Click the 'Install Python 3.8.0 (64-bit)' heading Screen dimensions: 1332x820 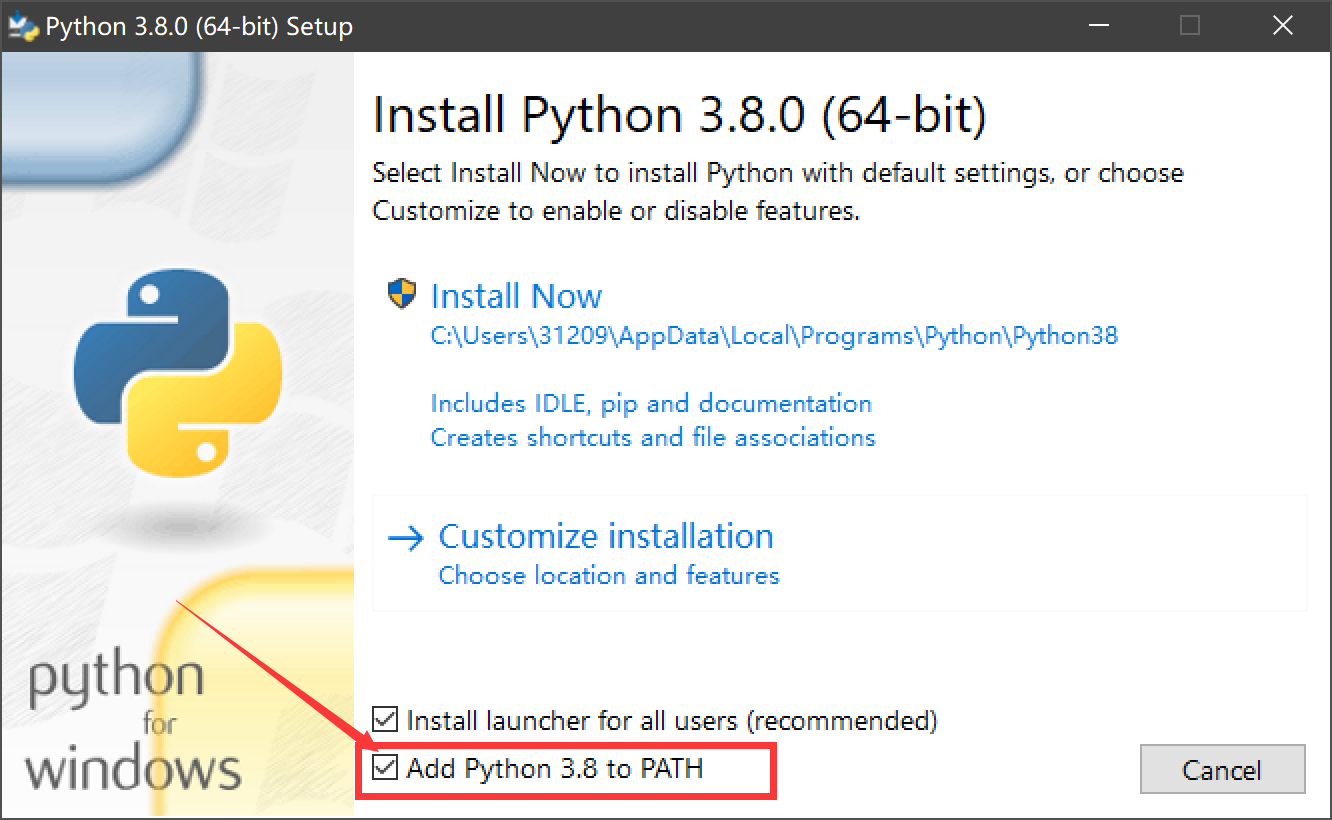pos(679,113)
